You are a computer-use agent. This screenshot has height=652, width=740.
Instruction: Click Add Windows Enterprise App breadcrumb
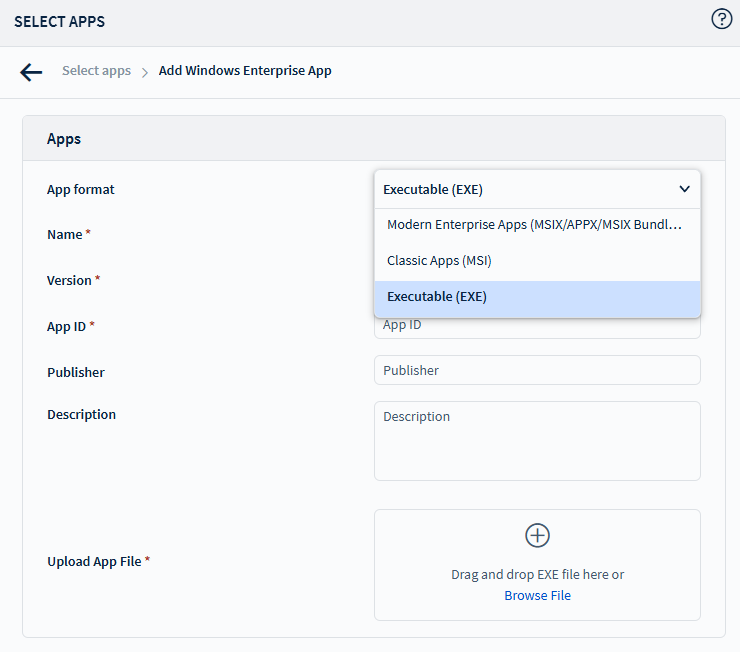pyautogui.click(x=245, y=71)
